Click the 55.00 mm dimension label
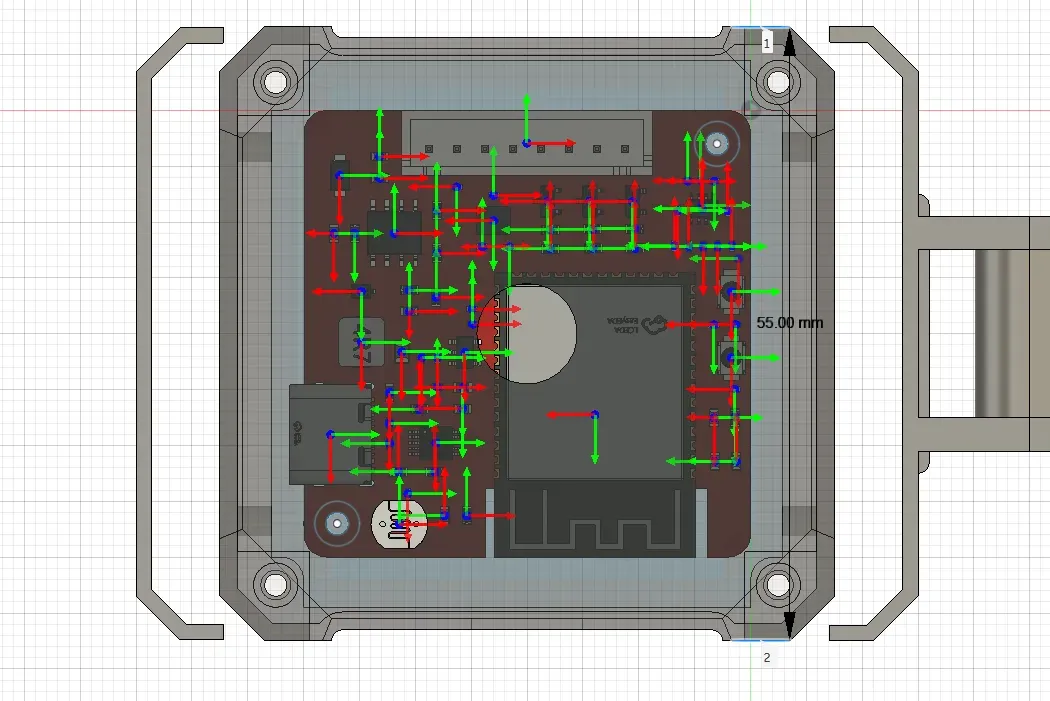The image size is (1050, 701). [x=790, y=323]
